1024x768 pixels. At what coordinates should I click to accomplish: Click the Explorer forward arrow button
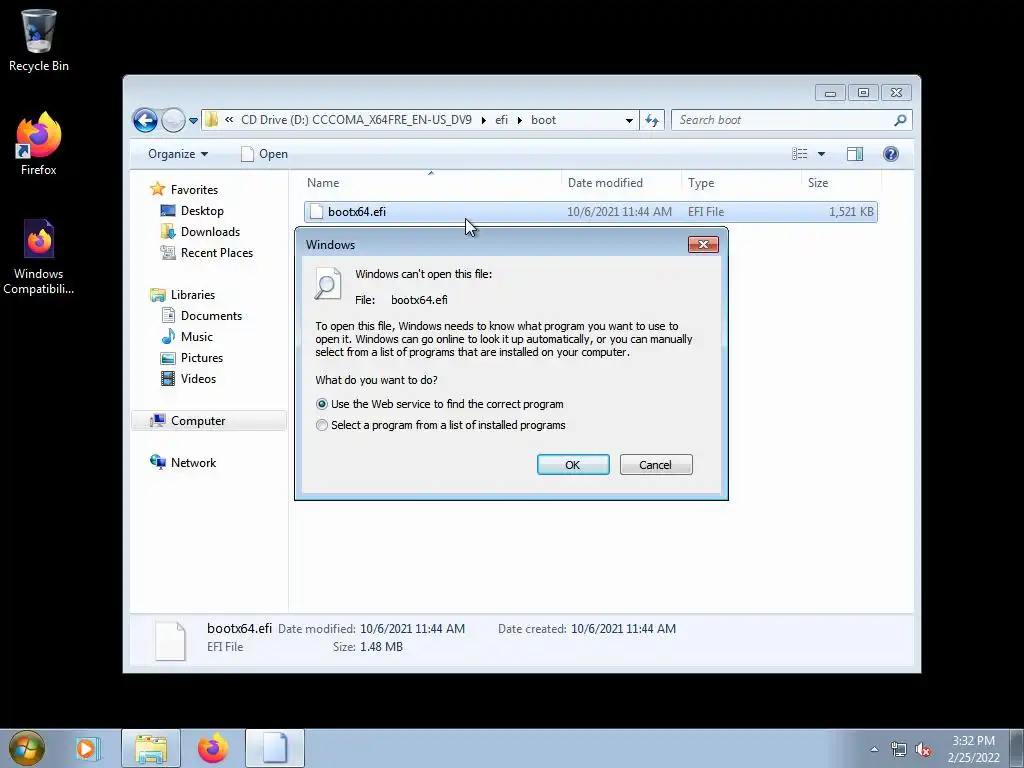click(173, 120)
